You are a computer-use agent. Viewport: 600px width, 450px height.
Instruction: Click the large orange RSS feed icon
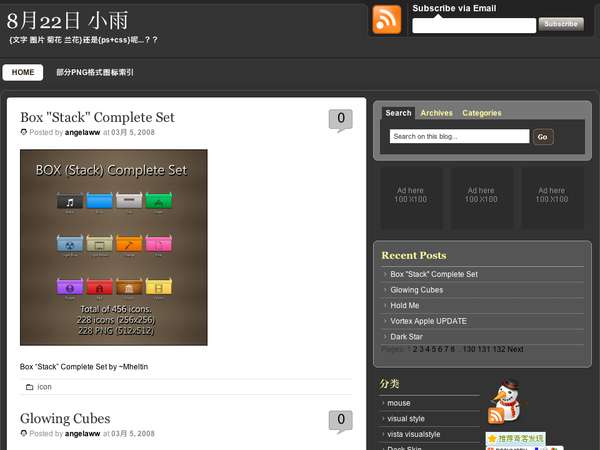click(386, 20)
